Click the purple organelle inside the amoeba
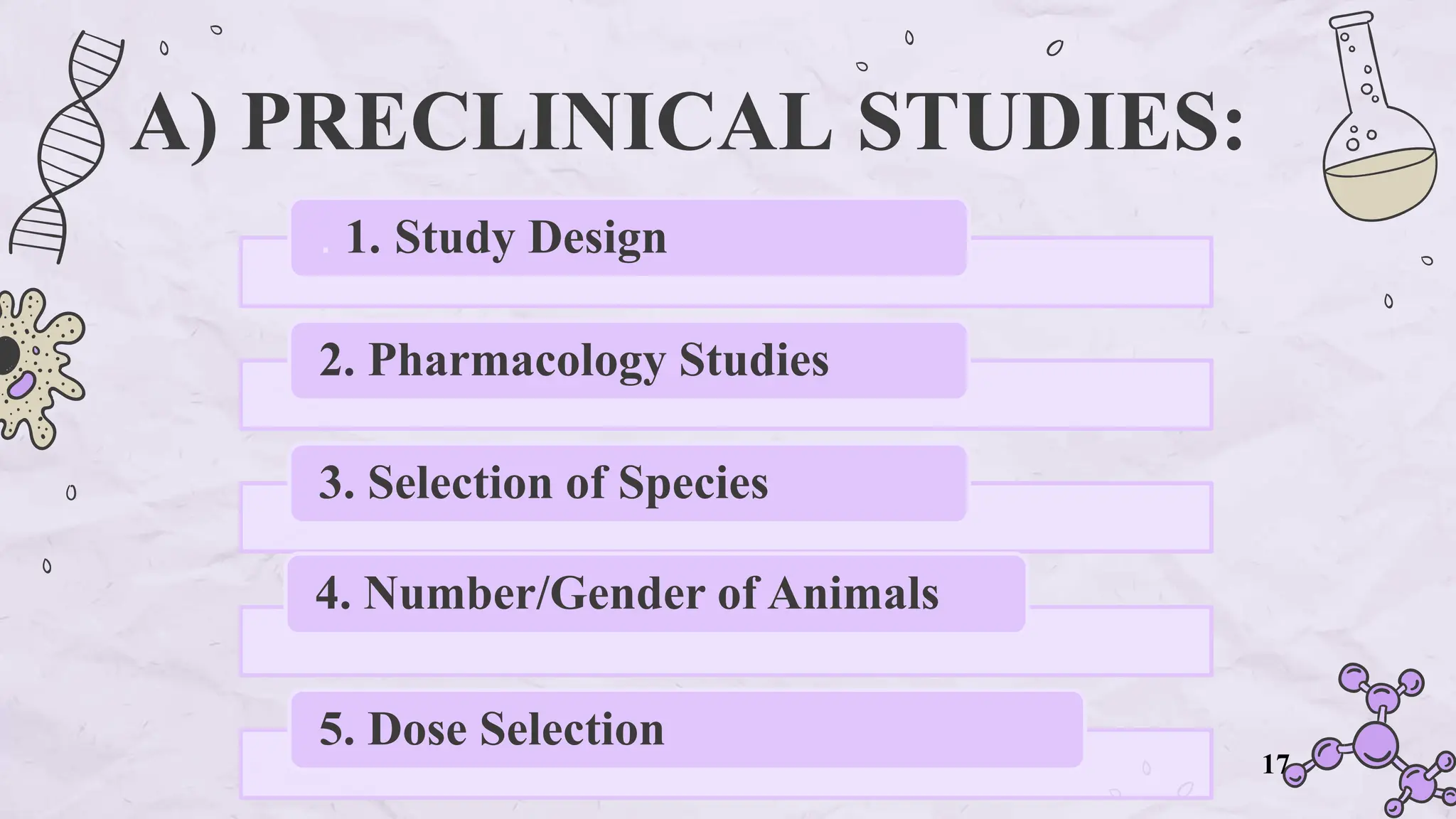 point(20,386)
